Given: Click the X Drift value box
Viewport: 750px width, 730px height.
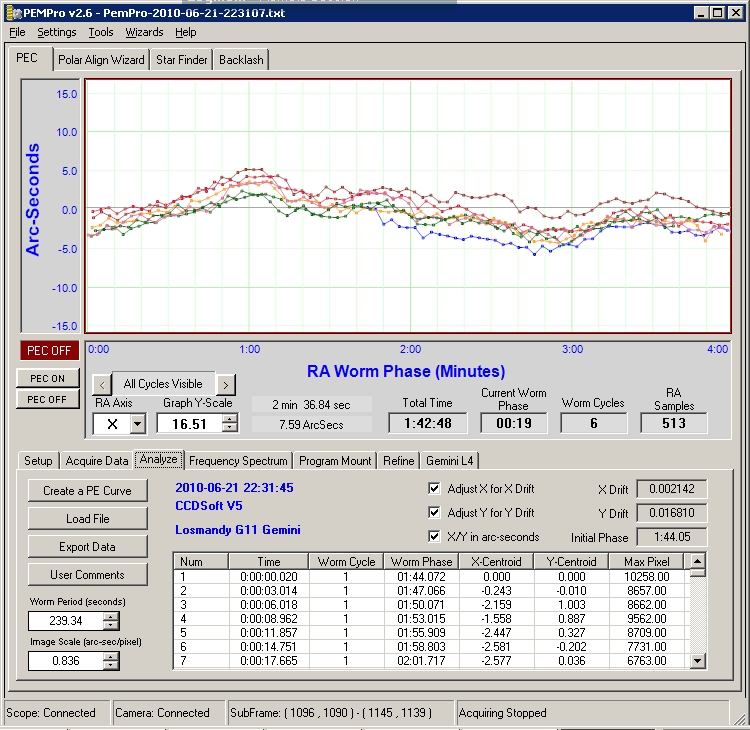Looking at the screenshot, I should (672, 488).
